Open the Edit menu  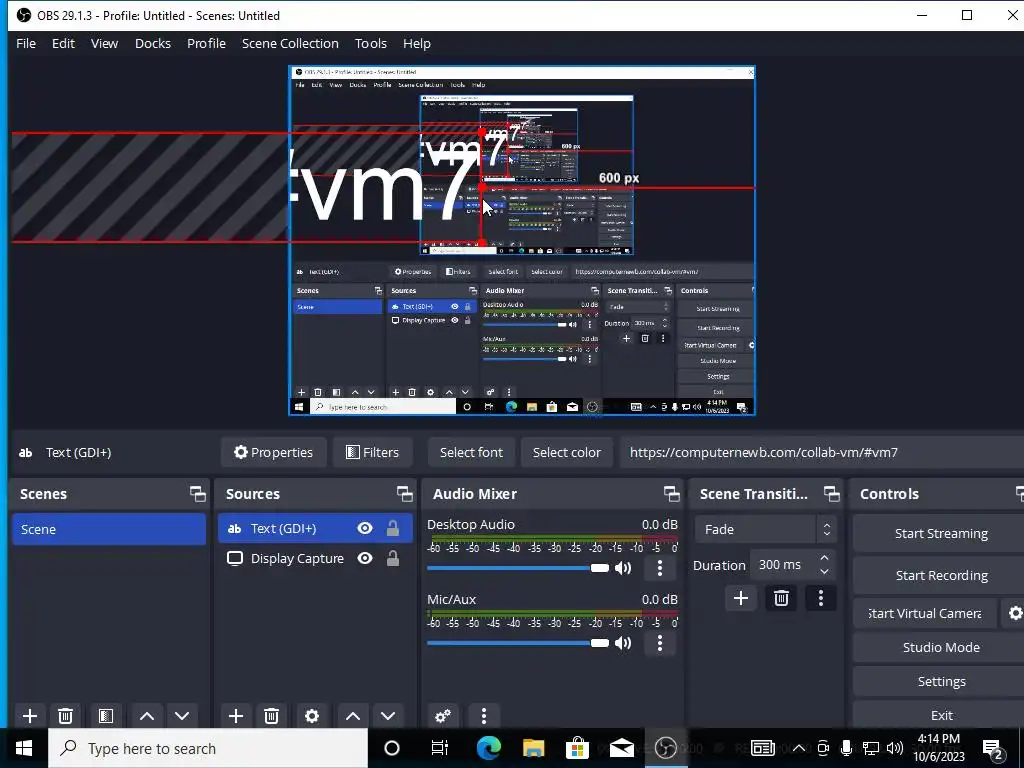coord(63,43)
